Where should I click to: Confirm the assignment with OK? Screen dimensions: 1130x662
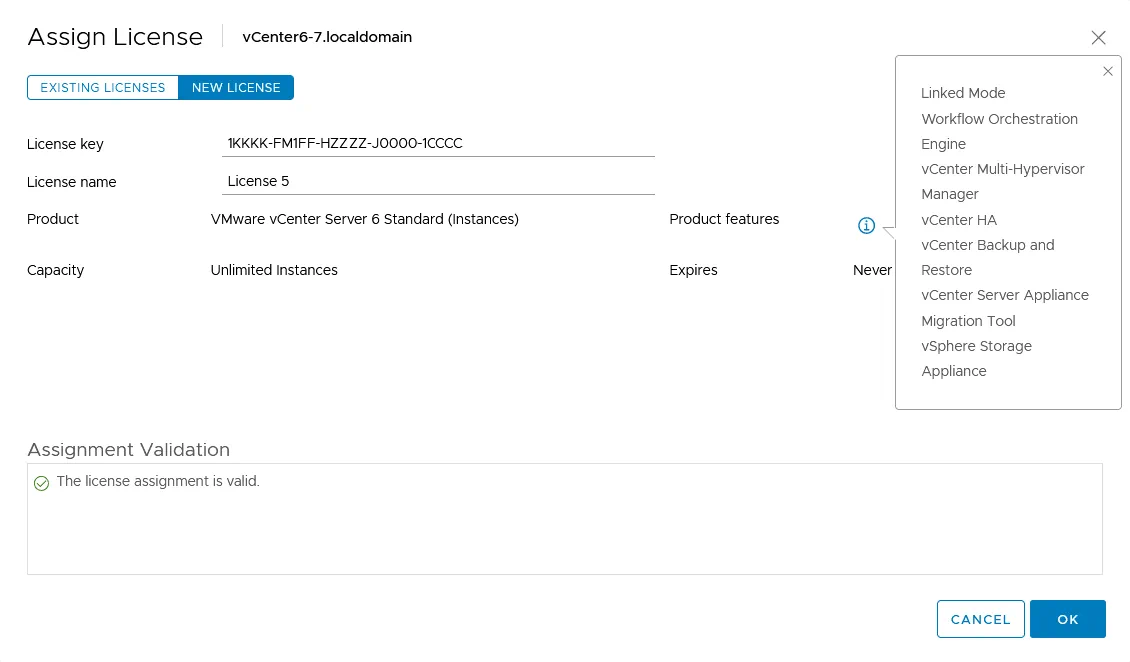[x=1067, y=619]
